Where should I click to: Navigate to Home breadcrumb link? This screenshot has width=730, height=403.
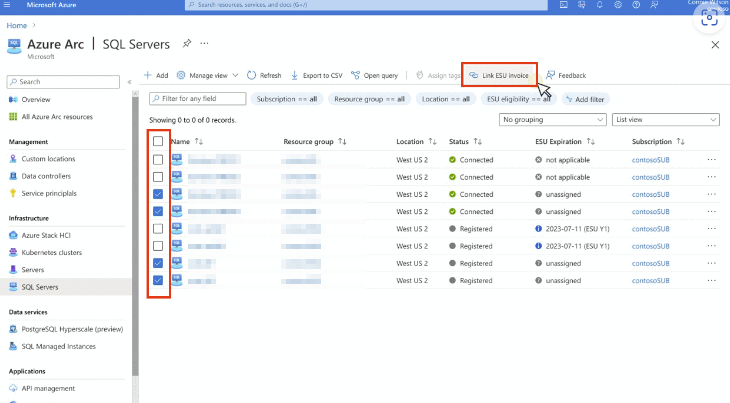[17, 25]
